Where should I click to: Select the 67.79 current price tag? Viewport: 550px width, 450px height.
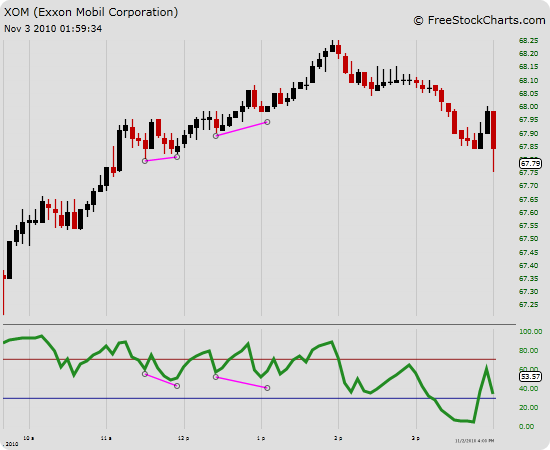click(530, 163)
